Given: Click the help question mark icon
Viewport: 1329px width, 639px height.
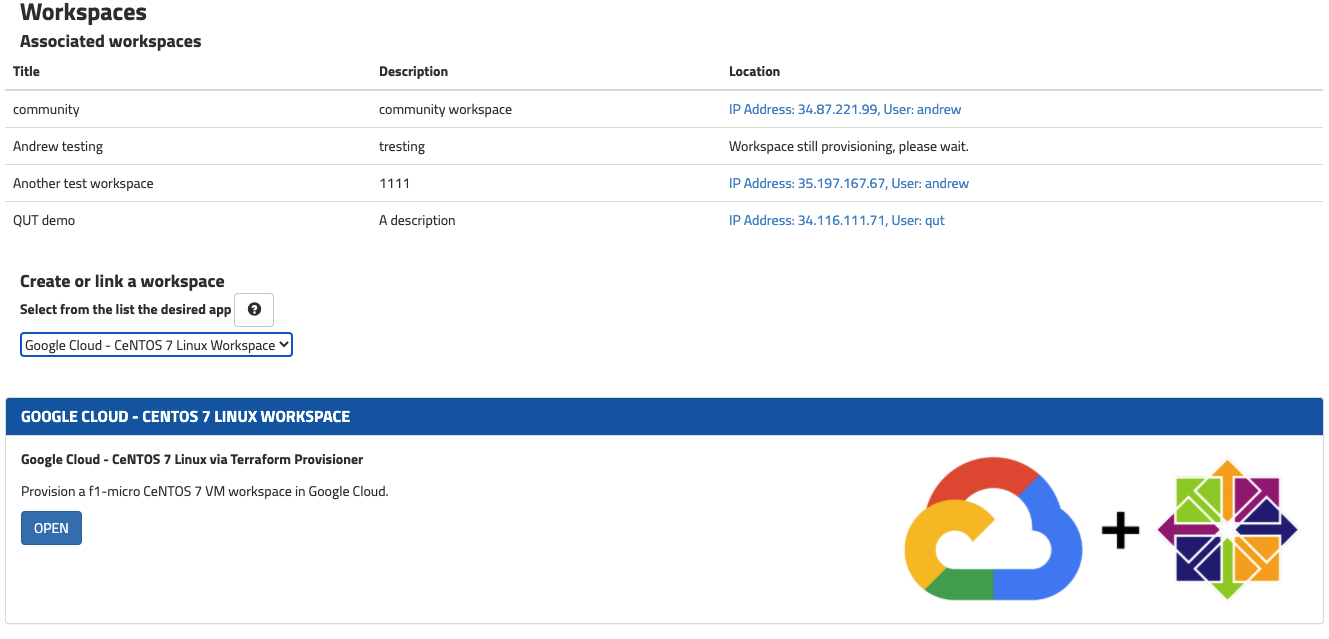Looking at the screenshot, I should point(254,310).
